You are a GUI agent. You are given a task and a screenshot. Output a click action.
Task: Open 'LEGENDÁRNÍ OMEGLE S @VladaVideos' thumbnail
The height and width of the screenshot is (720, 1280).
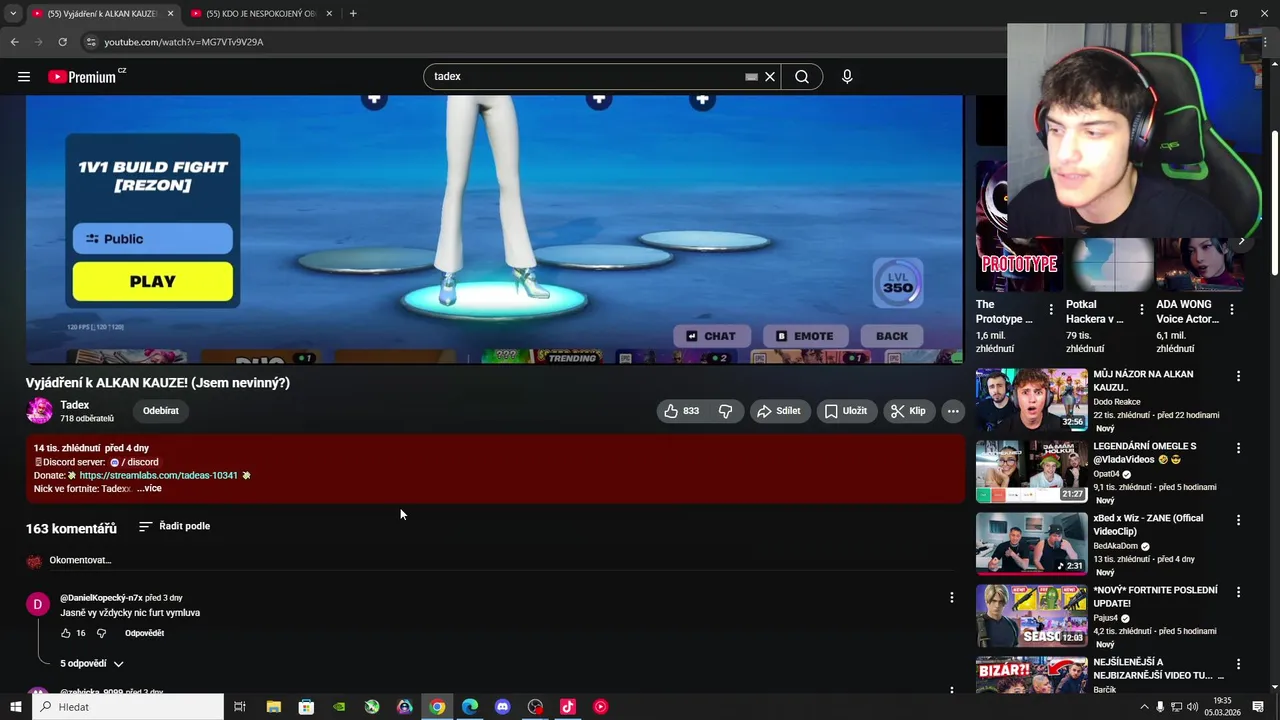[1031, 471]
